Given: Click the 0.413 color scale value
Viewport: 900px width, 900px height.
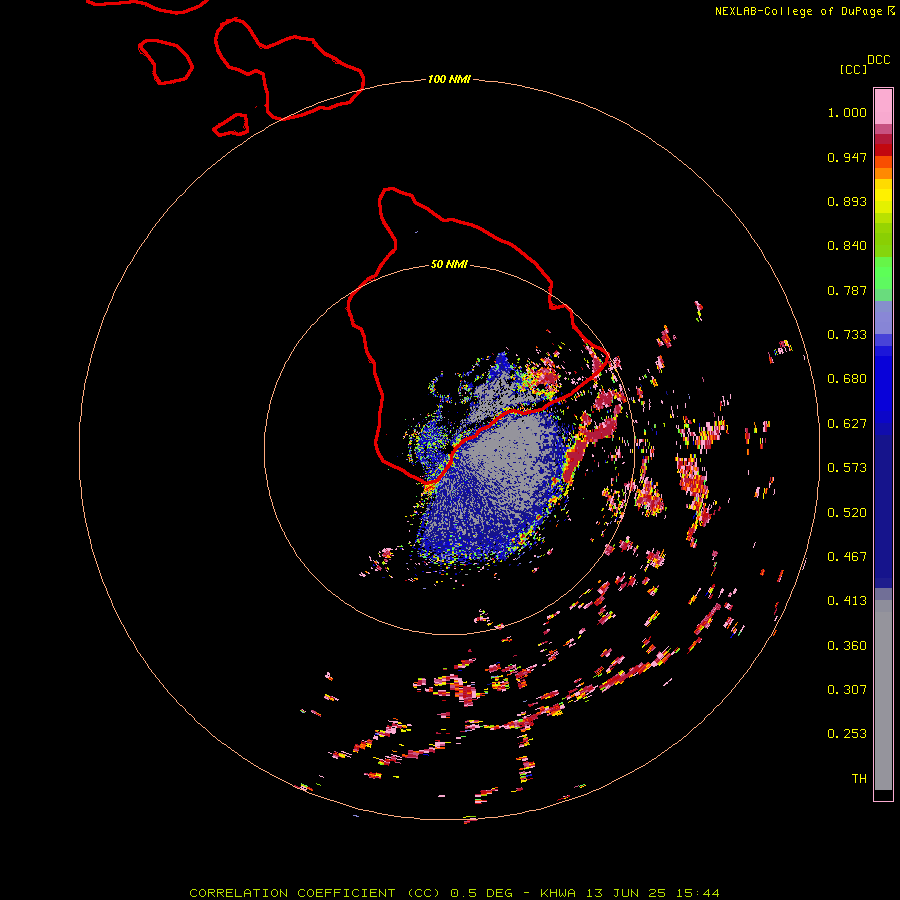Looking at the screenshot, I should [x=847, y=601].
